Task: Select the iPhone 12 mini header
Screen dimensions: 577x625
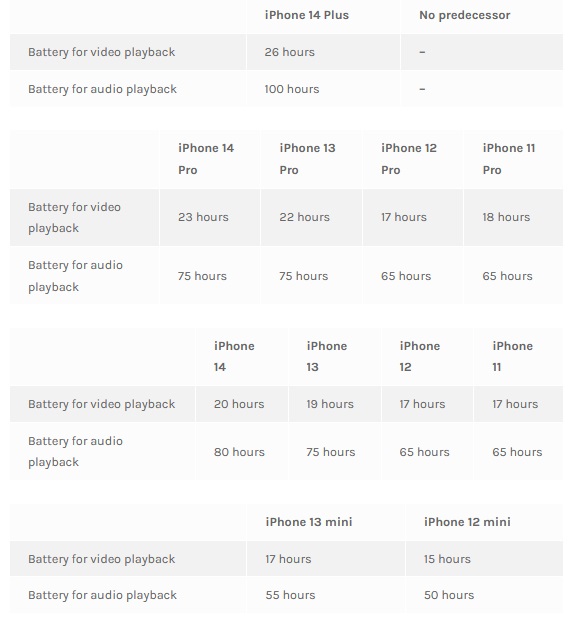Action: [467, 522]
